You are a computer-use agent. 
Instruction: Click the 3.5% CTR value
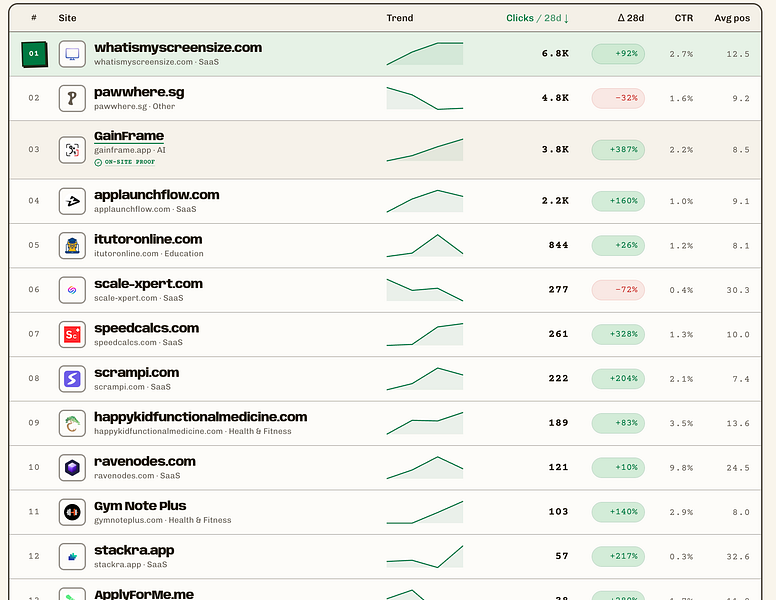pyautogui.click(x=681, y=423)
